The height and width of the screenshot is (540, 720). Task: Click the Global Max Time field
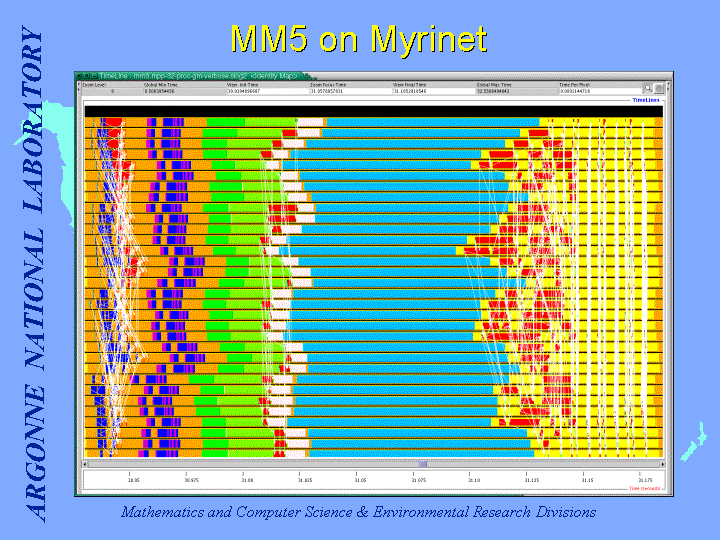[x=516, y=91]
